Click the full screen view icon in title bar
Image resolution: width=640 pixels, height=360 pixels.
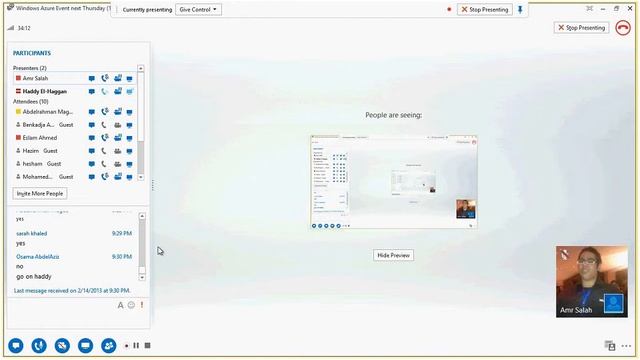click(589, 9)
